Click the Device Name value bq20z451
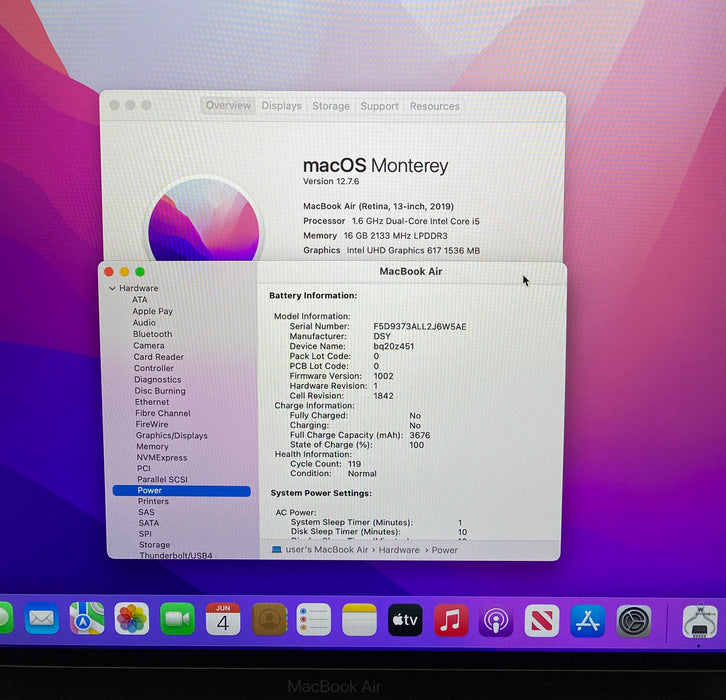The height and width of the screenshot is (700, 726). click(394, 346)
